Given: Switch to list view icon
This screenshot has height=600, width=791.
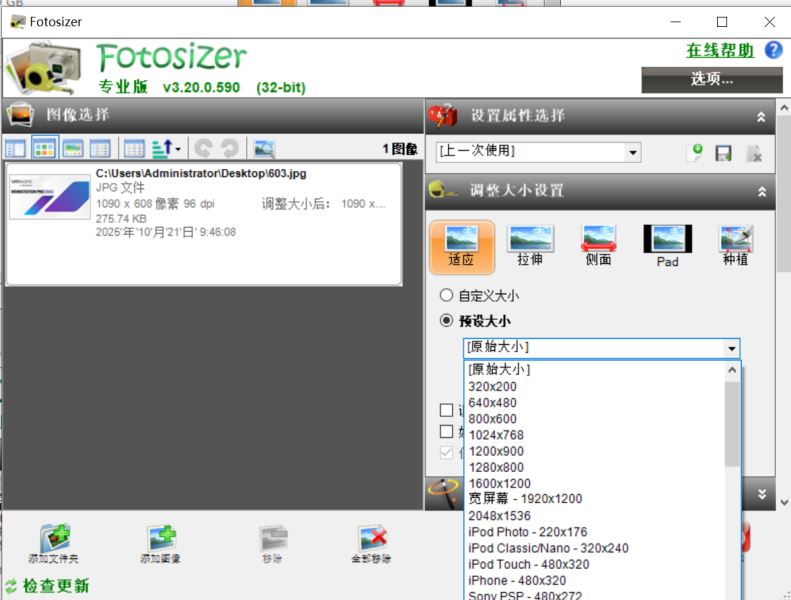Looking at the screenshot, I should click(100, 149).
